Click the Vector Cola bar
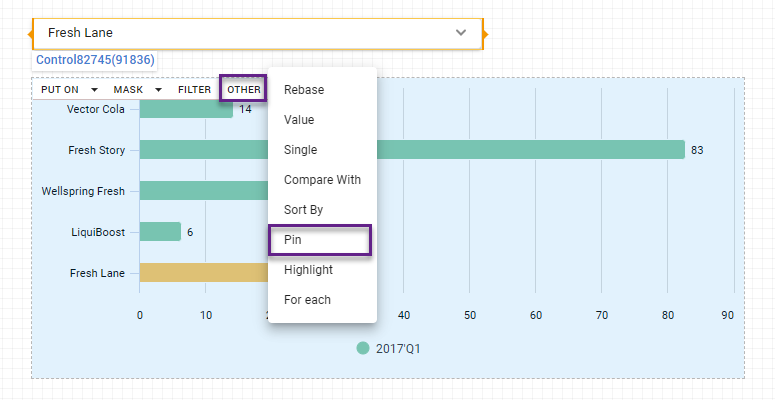Screen dimensions: 775x400 click(x=185, y=109)
